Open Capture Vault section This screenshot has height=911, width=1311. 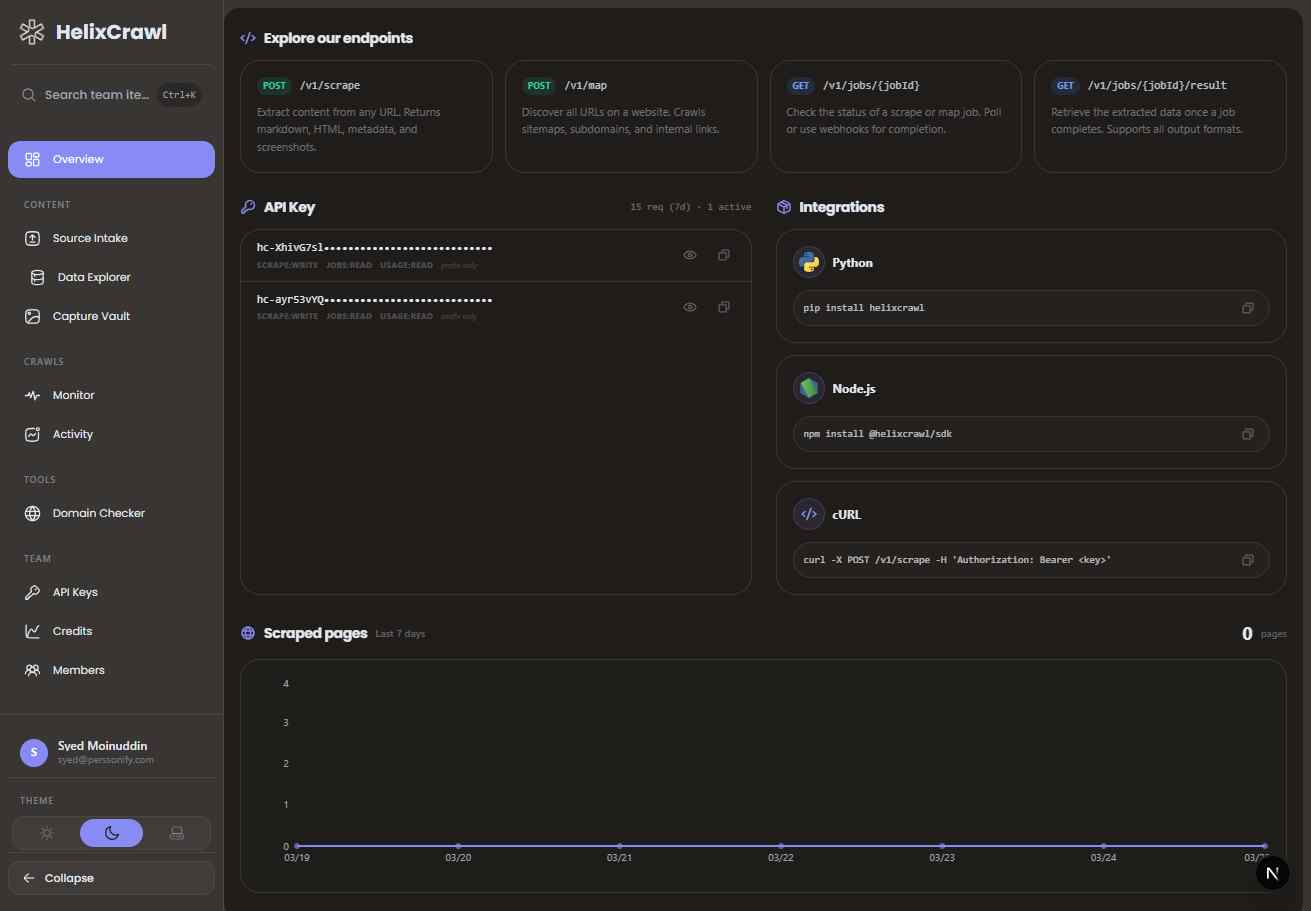111,316
